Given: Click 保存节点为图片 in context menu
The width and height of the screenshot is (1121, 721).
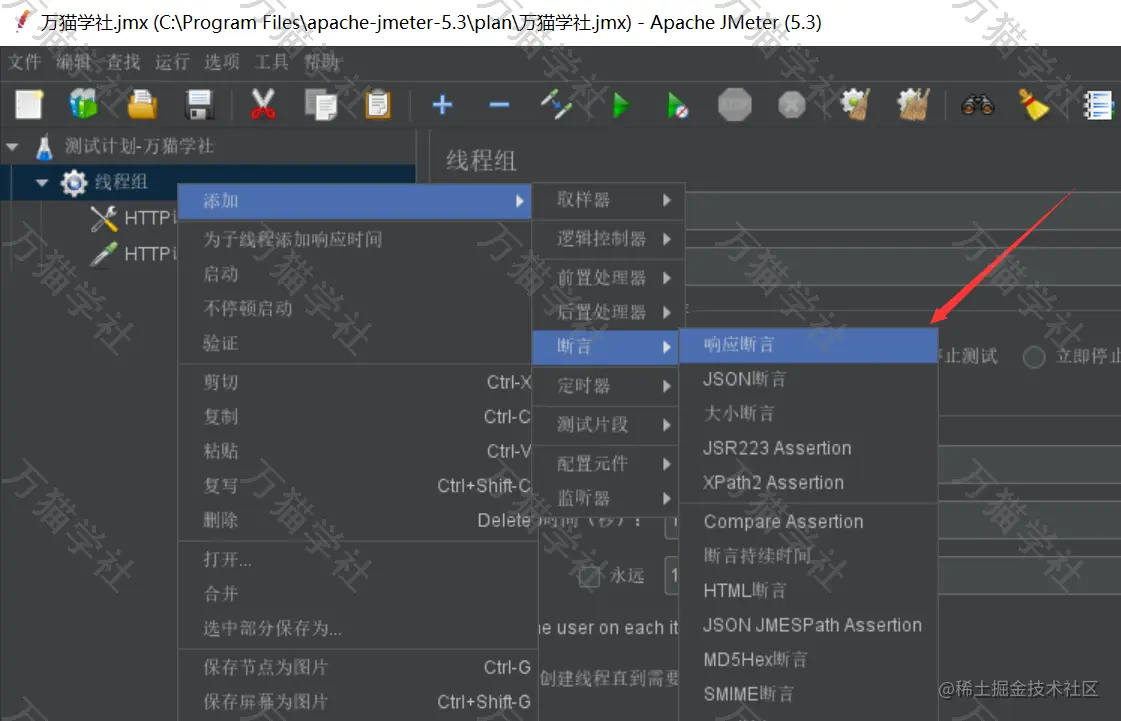Looking at the screenshot, I should [355, 667].
